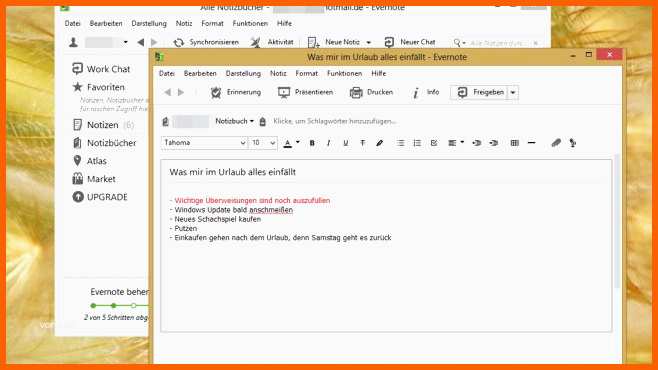Toggle underline formatting in note editor
This screenshot has height=370, width=658.
(x=345, y=143)
